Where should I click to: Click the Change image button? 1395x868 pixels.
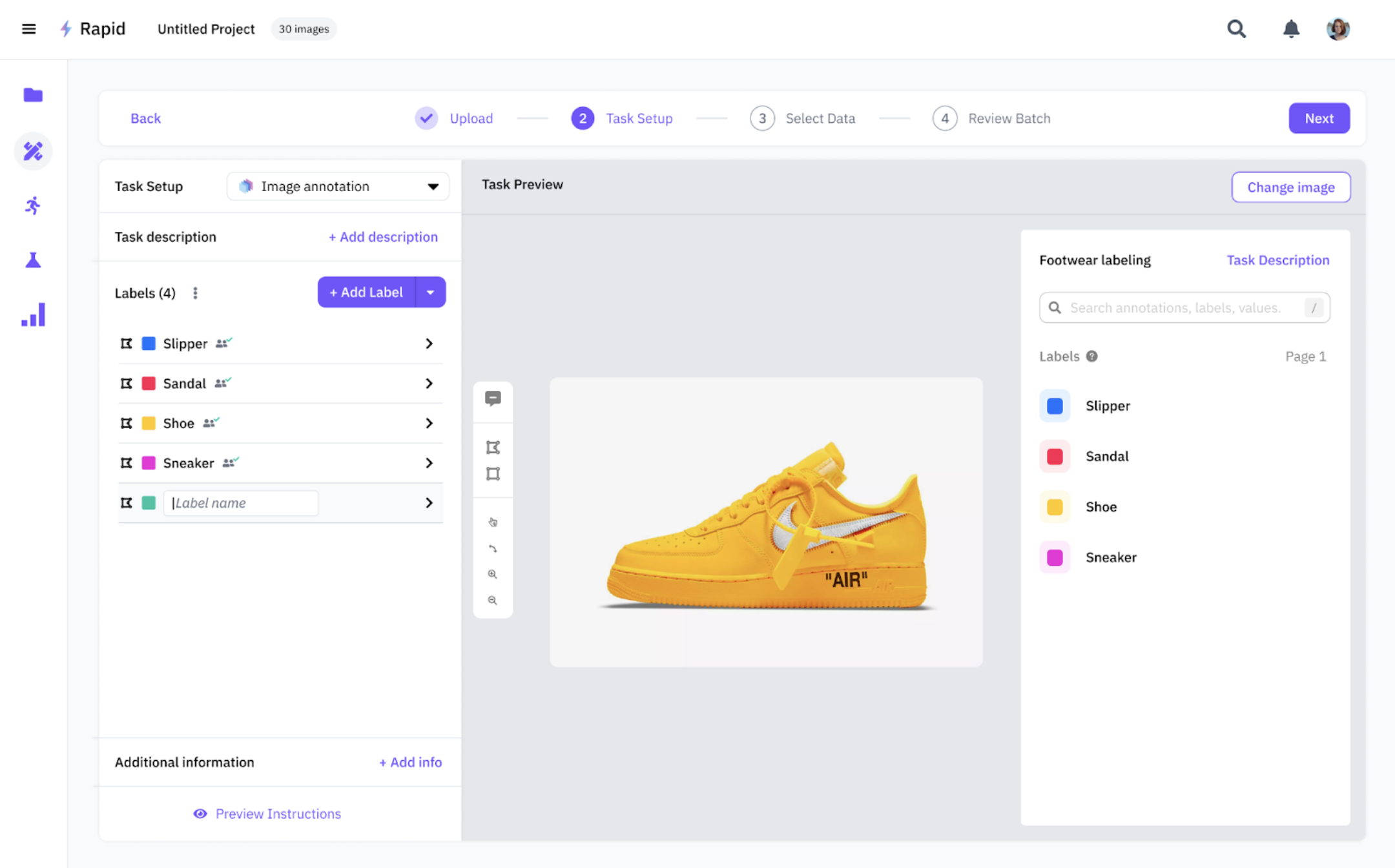click(x=1290, y=187)
